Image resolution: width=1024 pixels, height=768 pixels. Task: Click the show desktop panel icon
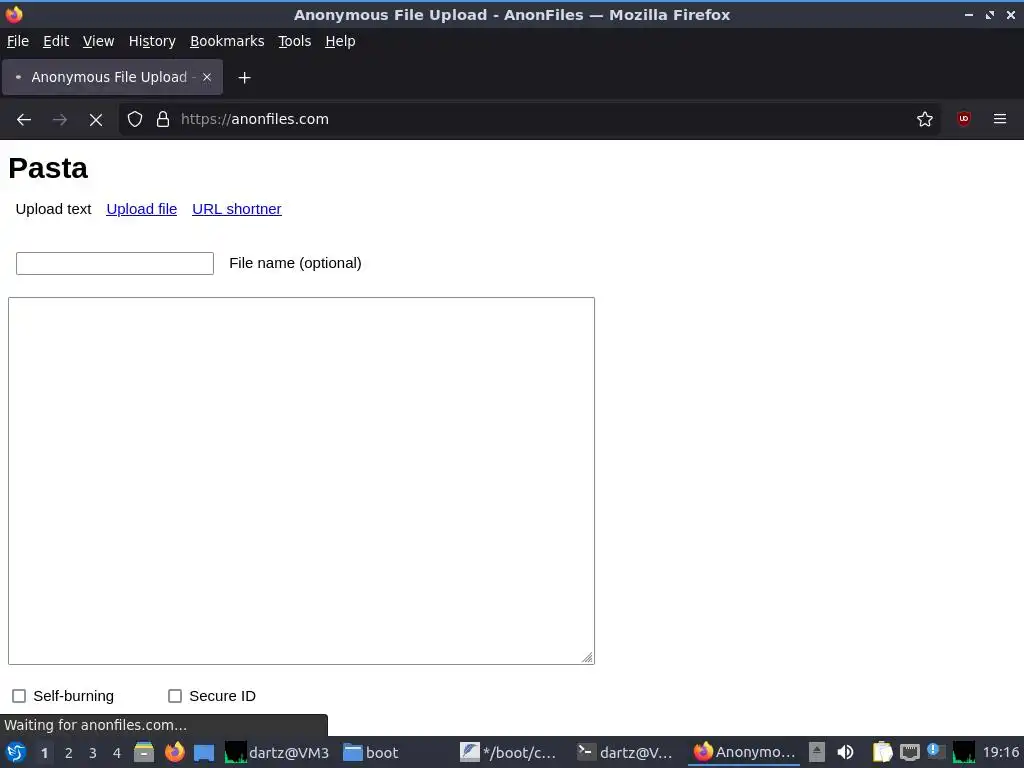[x=204, y=752]
